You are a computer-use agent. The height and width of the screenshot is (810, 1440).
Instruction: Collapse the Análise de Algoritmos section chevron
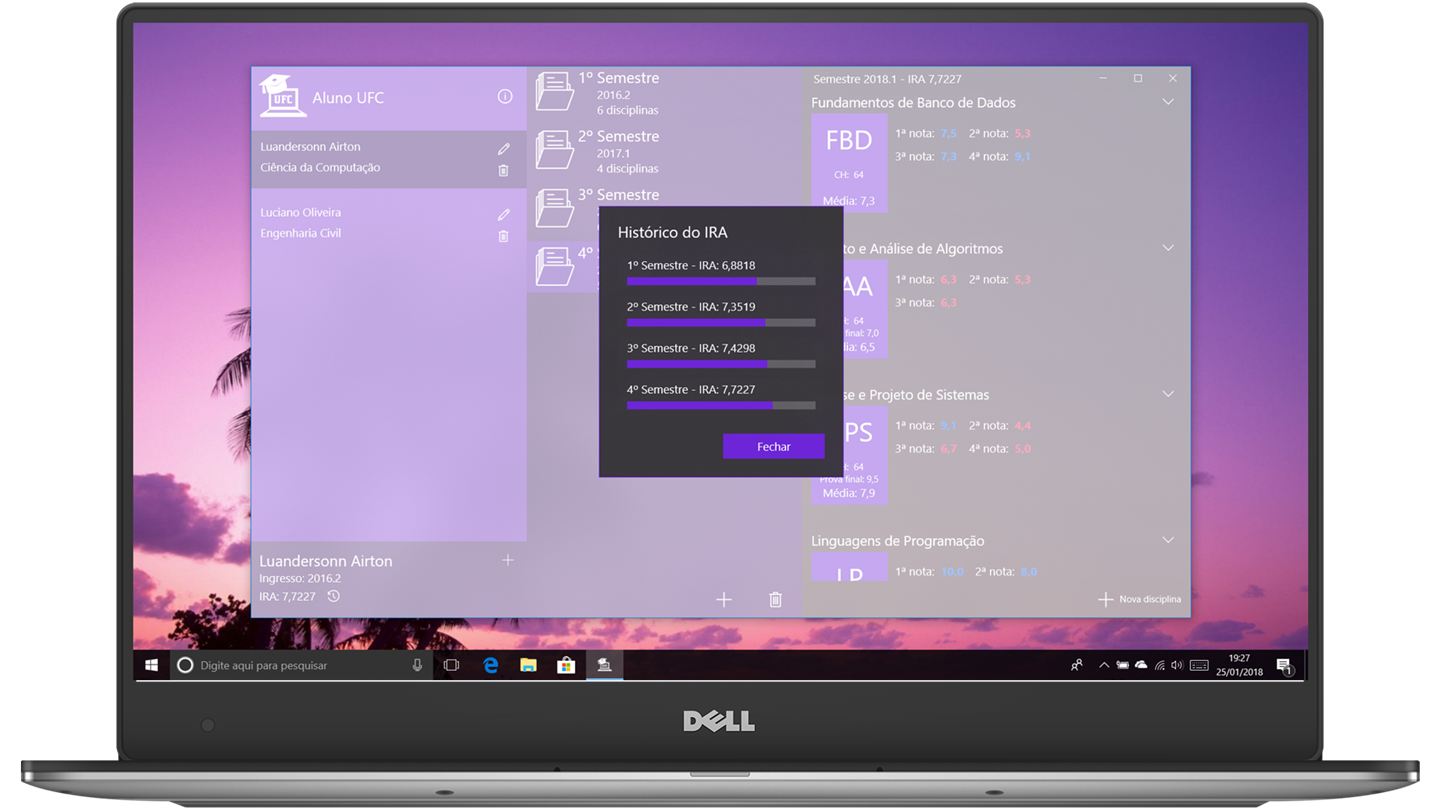1168,248
